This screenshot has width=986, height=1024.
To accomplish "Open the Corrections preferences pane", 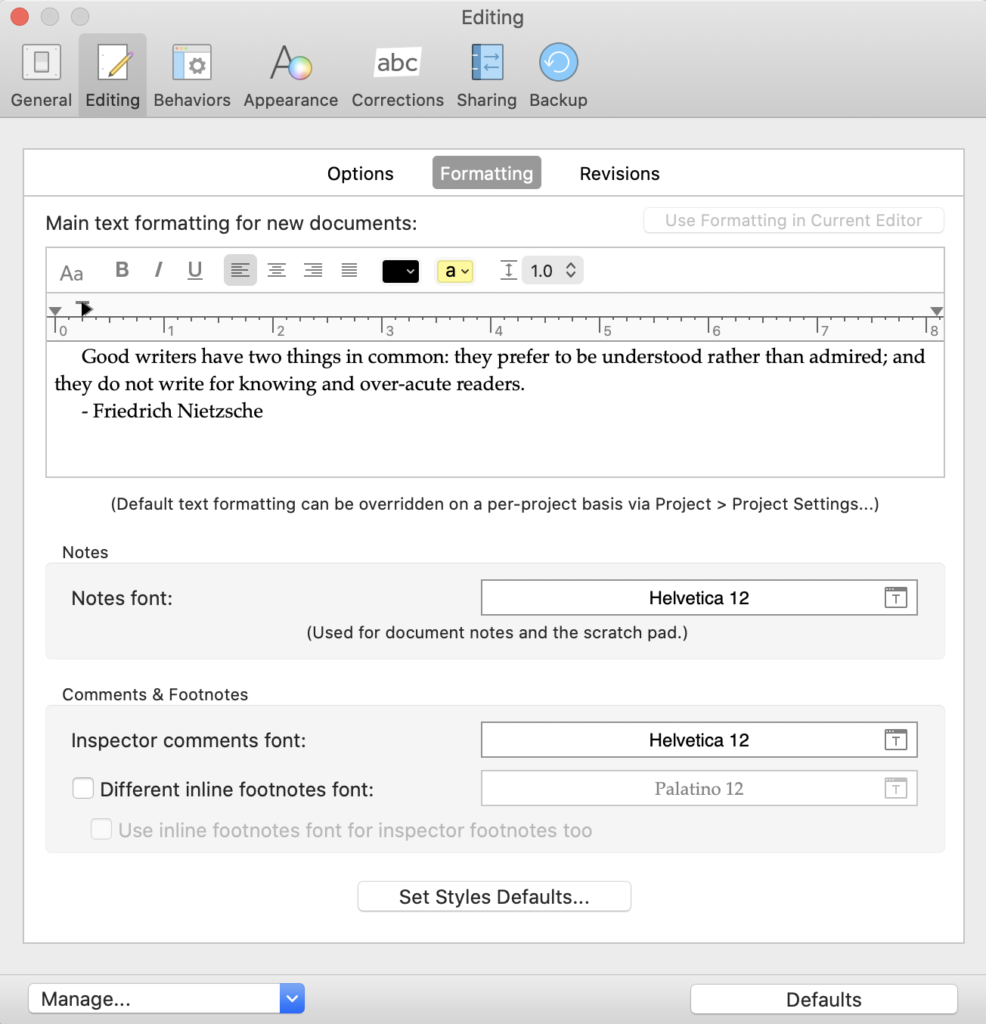I will pos(397,74).
